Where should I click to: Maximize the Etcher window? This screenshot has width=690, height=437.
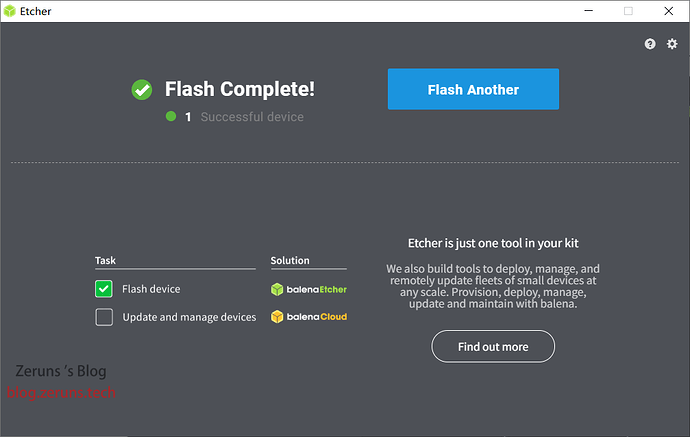[x=629, y=11]
